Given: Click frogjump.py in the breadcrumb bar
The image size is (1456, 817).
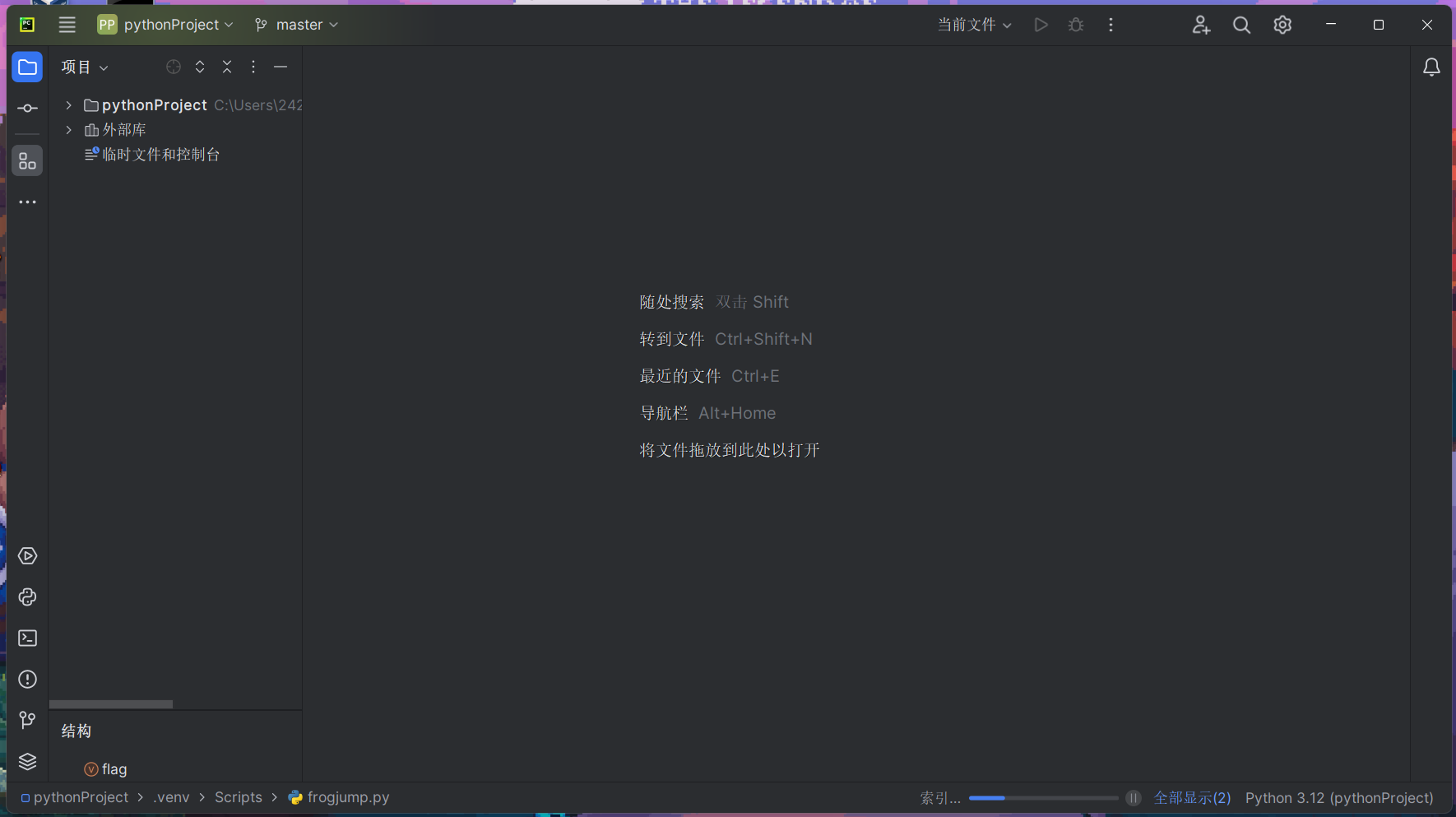Looking at the screenshot, I should tap(348, 797).
